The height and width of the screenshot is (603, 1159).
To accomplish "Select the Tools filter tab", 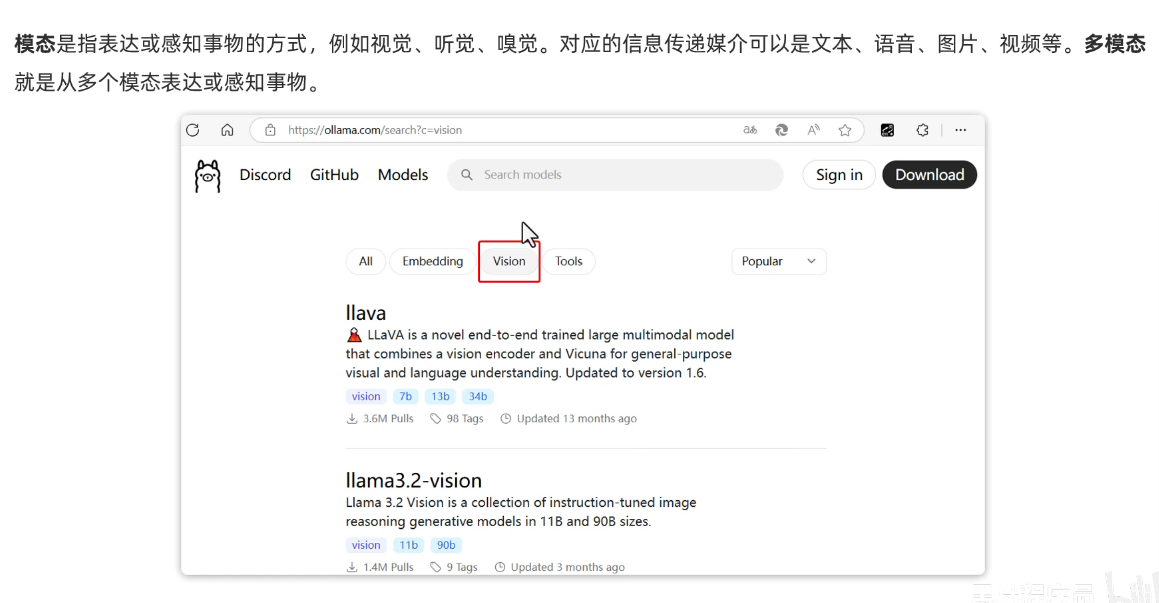I will [568, 262].
